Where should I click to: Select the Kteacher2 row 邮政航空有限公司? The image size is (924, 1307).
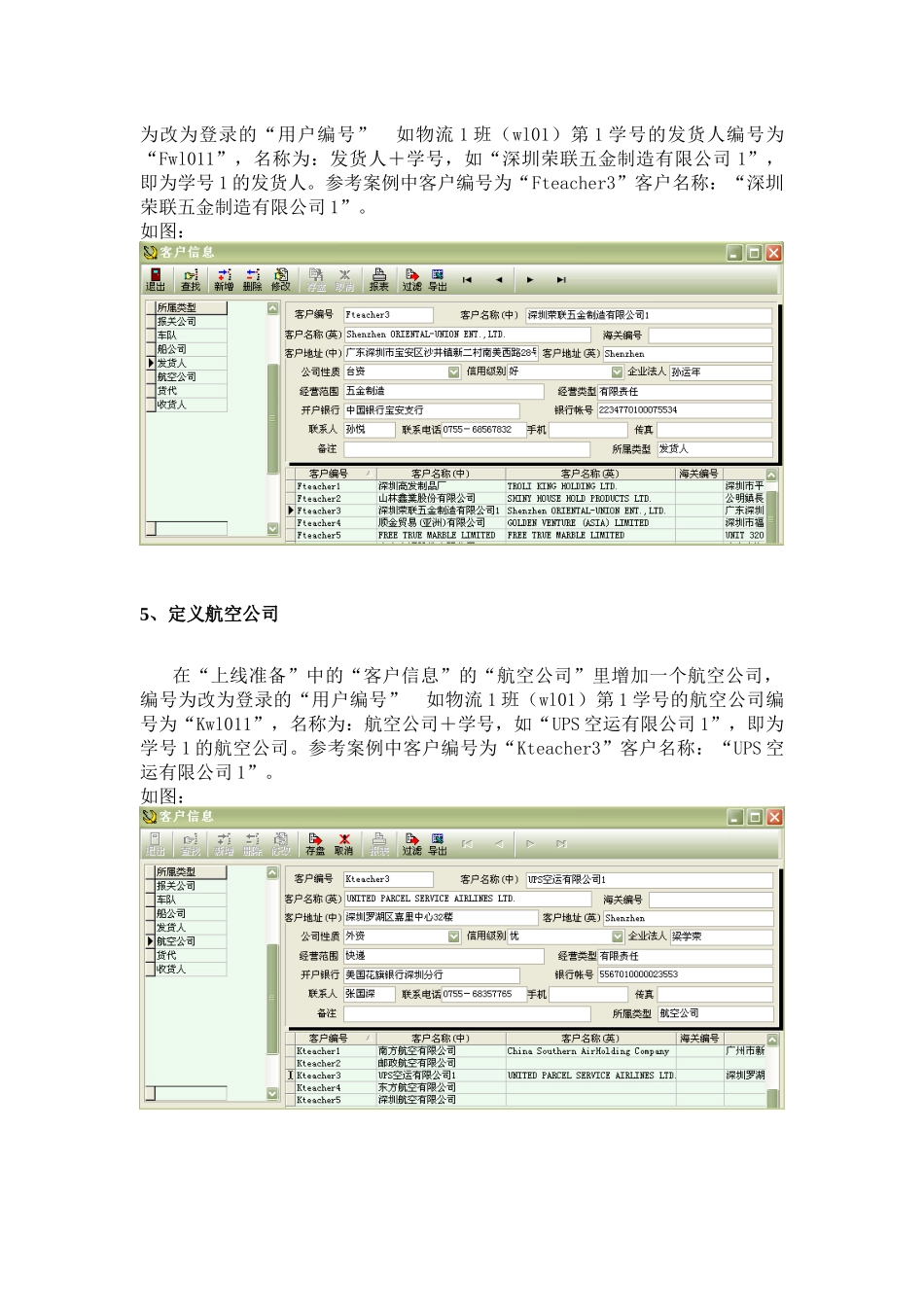[529, 1063]
